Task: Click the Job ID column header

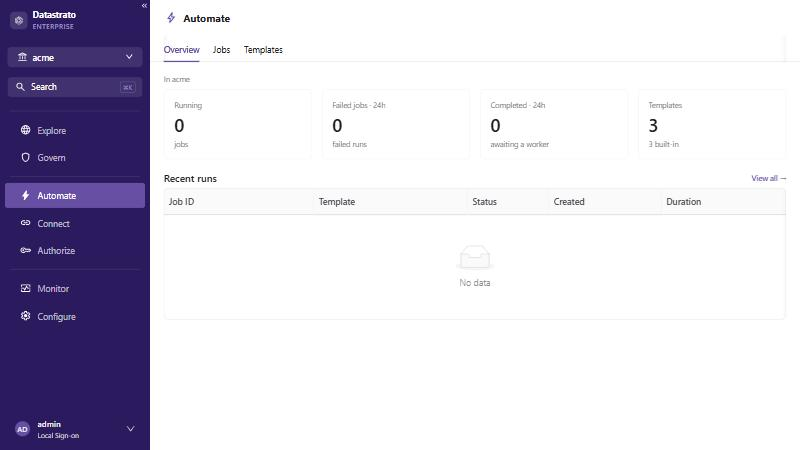Action: 238,202
